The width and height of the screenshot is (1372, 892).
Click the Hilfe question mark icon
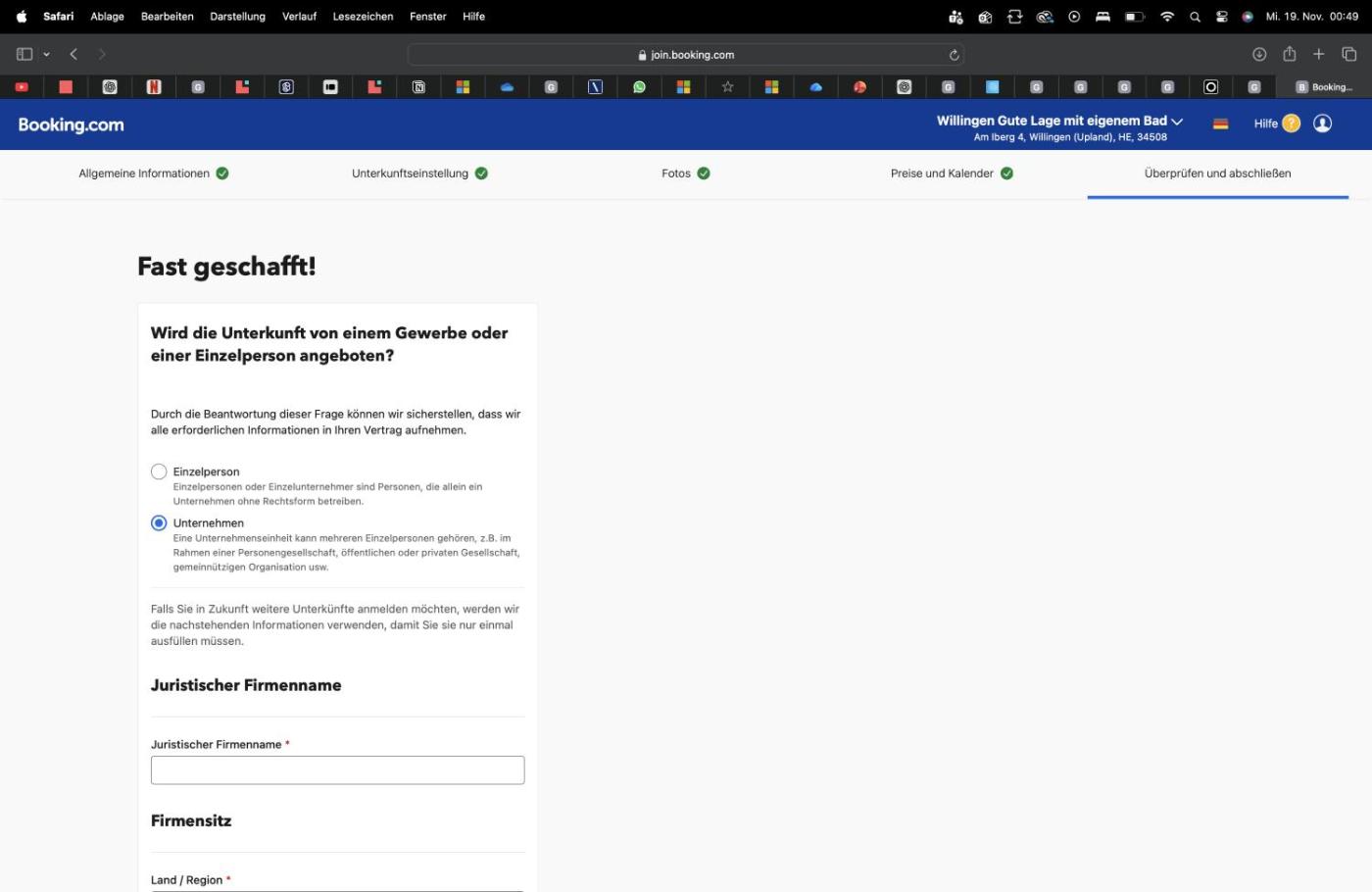1291,124
